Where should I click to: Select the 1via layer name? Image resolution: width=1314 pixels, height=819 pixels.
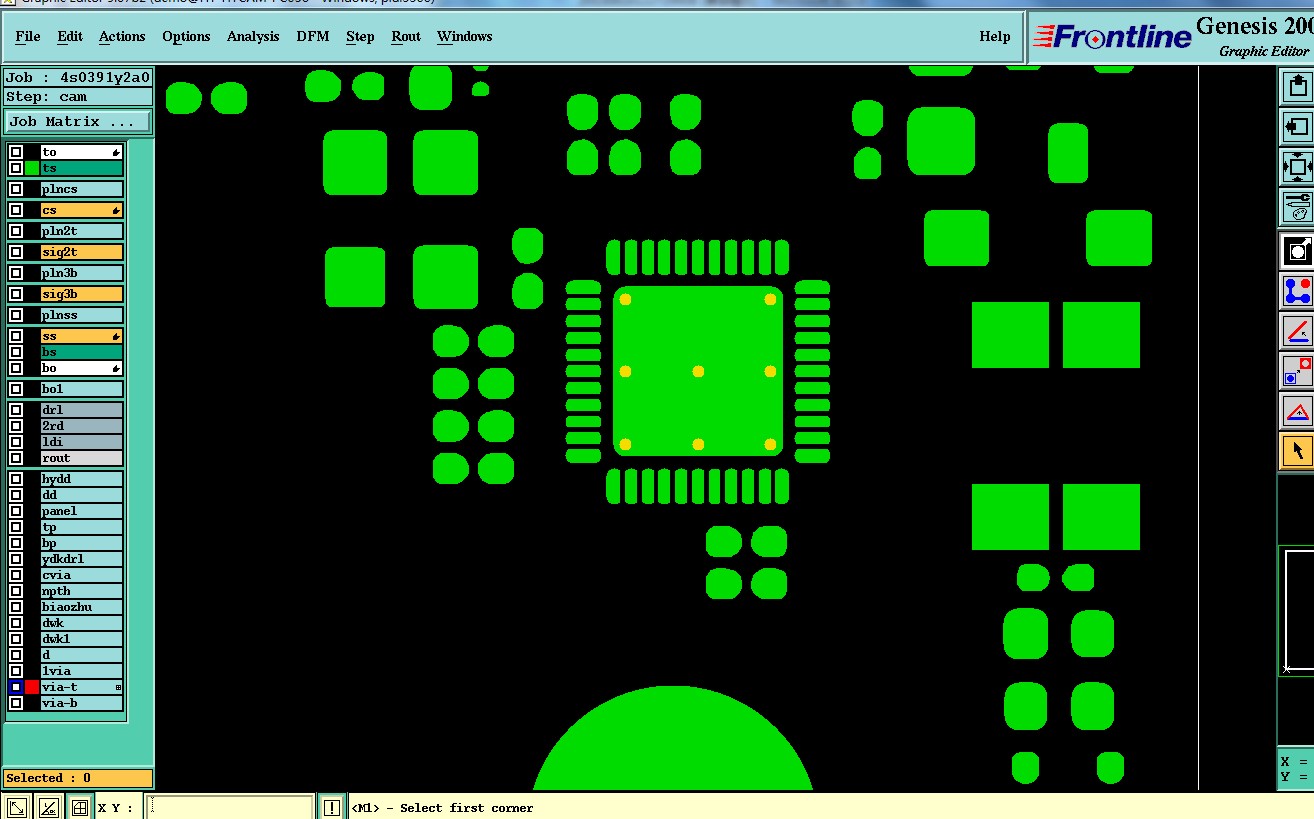(81, 671)
